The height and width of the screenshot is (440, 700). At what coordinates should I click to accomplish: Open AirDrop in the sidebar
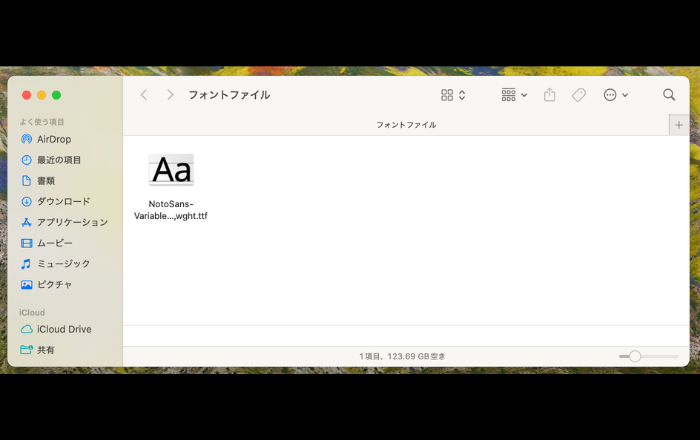click(x=54, y=139)
